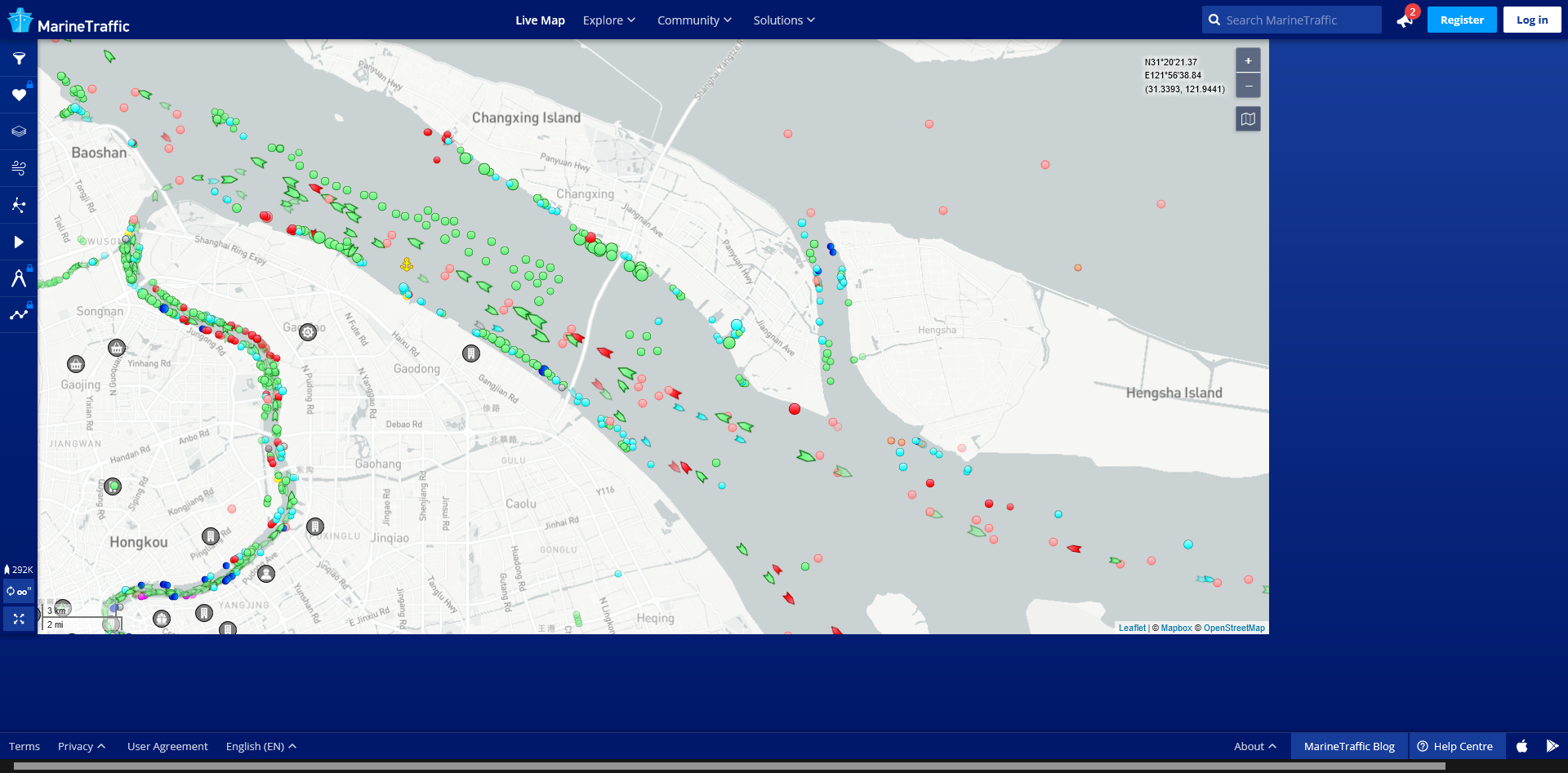
Task: Start the playback tool in sidebar
Action: coord(19,242)
